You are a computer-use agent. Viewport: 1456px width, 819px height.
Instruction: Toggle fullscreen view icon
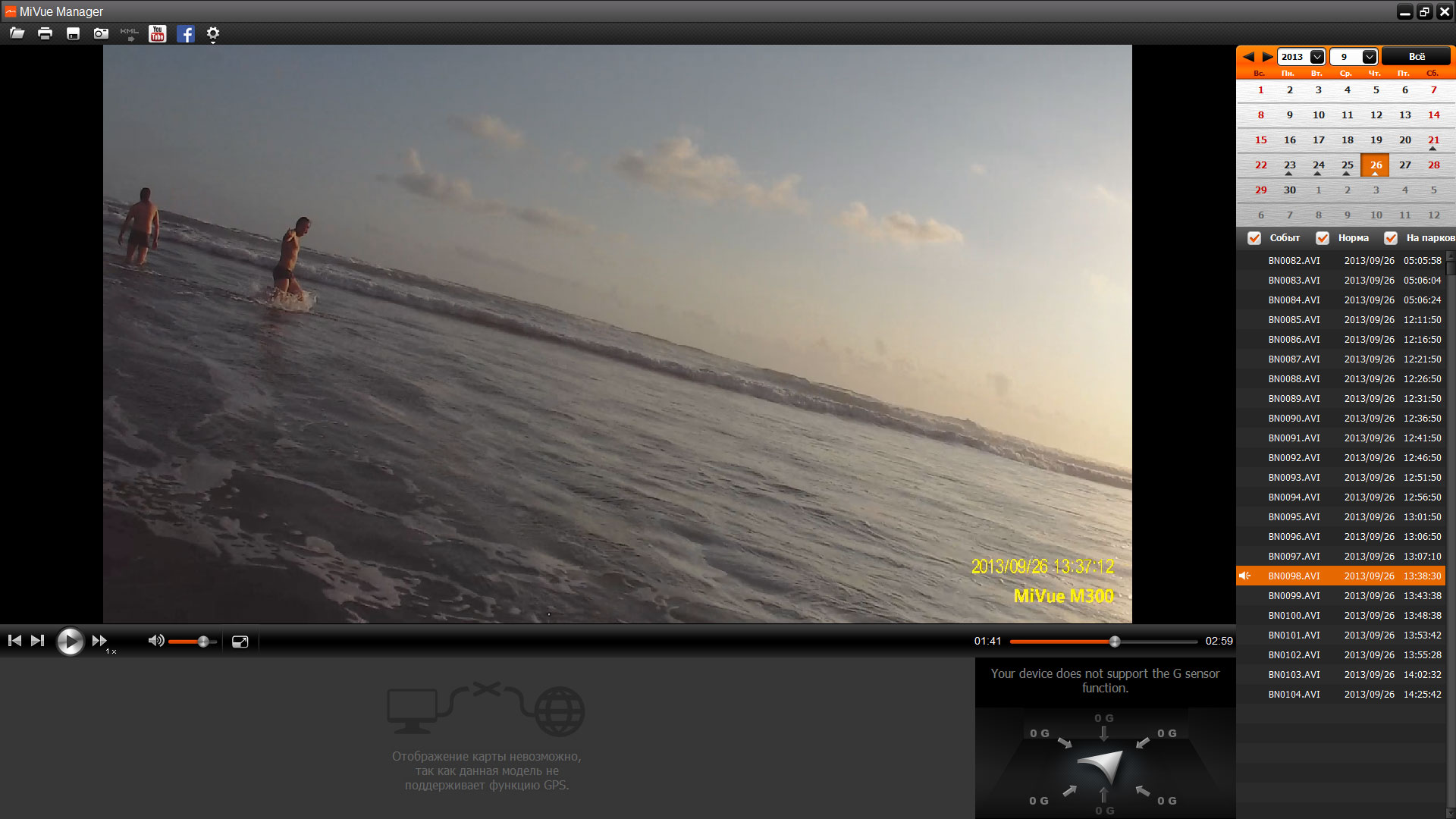pos(240,642)
